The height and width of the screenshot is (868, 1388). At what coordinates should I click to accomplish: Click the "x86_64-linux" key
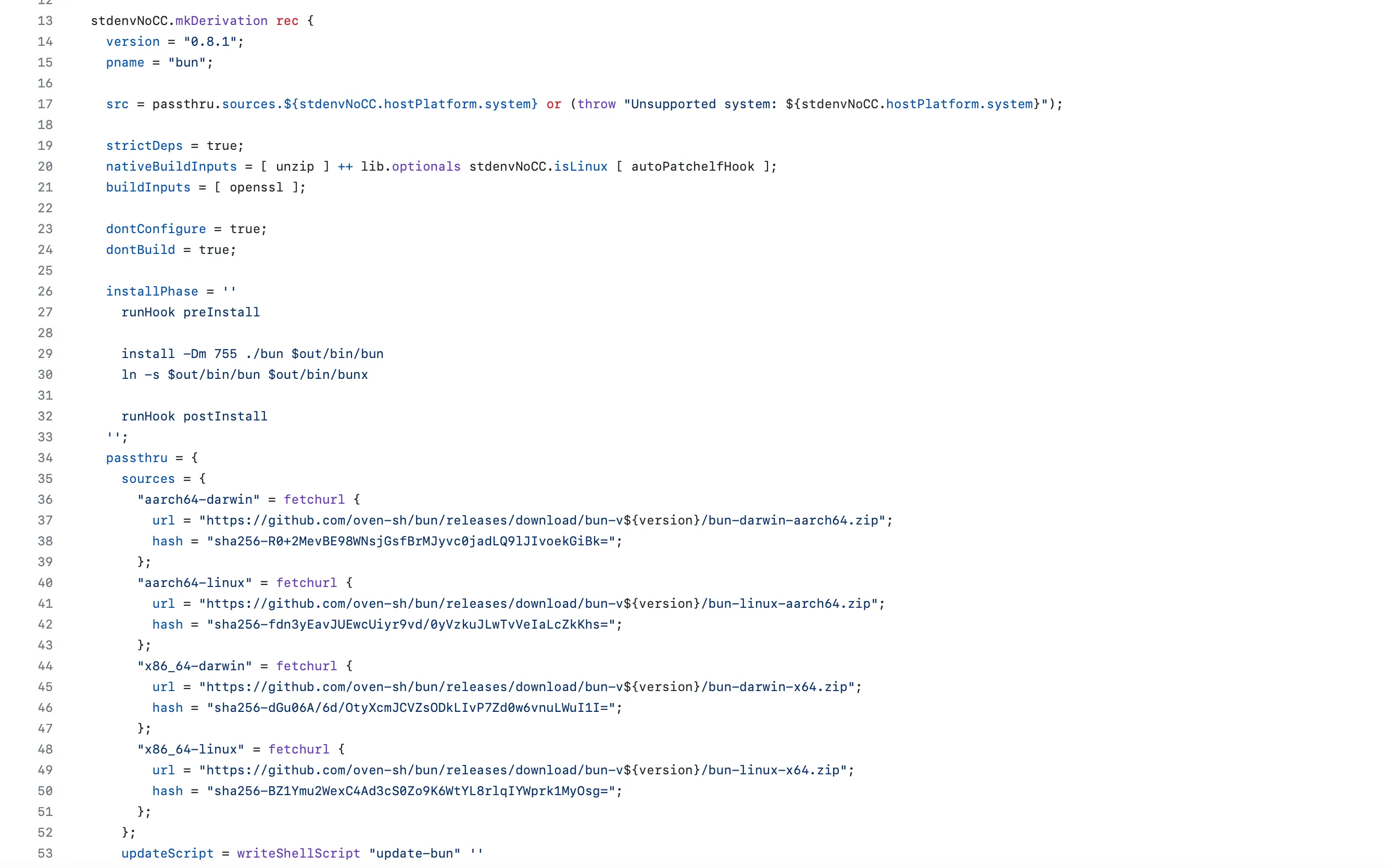coord(191,749)
